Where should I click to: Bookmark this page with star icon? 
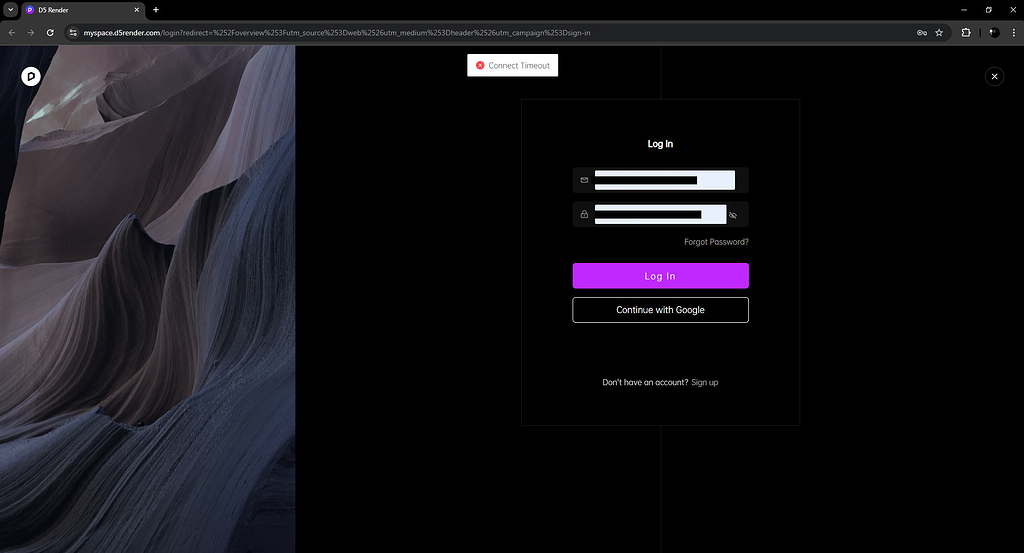[939, 33]
